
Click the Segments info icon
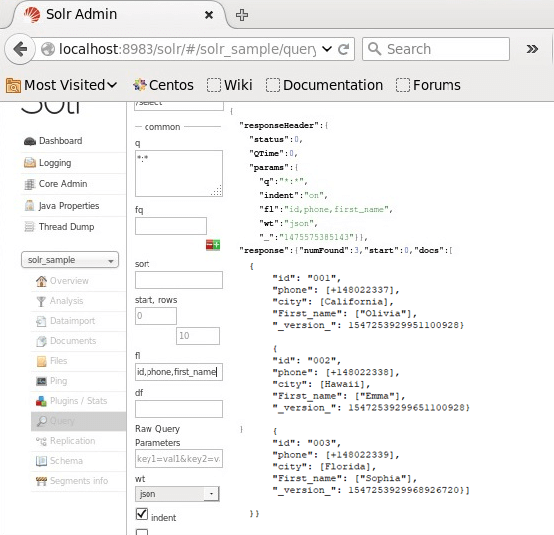click(41, 481)
